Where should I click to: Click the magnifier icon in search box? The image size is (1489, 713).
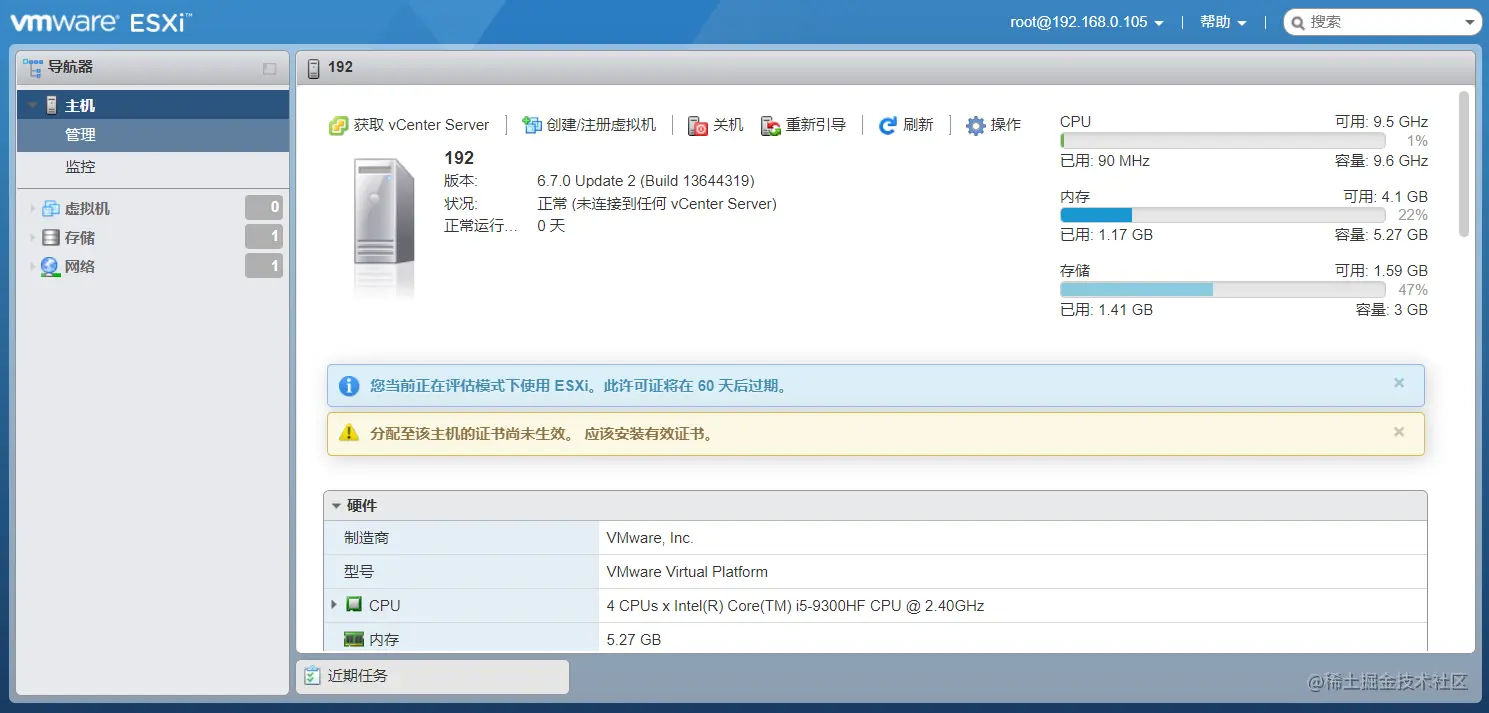(x=1298, y=22)
